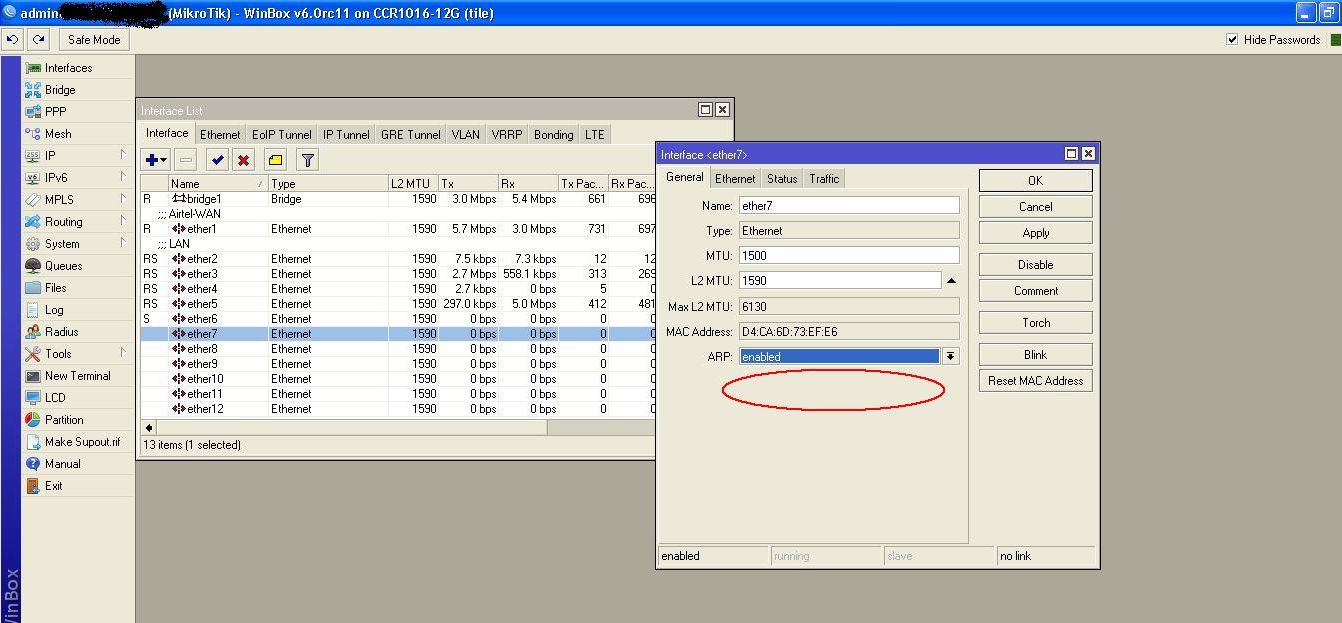The image size is (1342, 623).
Task: Click the blue checkmark Enable icon
Action: click(x=217, y=160)
